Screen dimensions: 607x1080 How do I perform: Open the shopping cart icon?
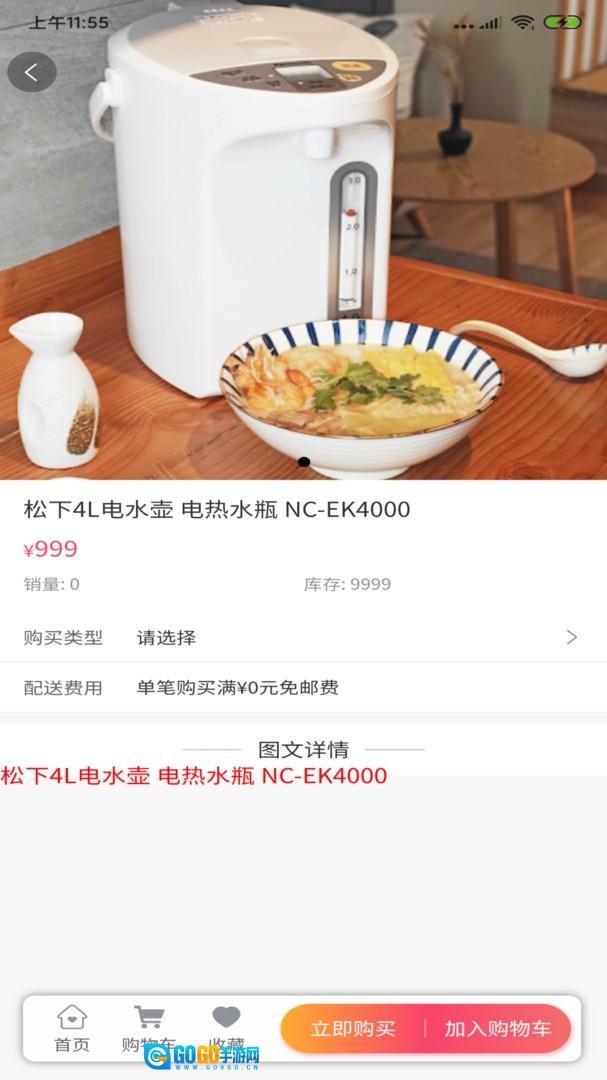click(149, 1017)
